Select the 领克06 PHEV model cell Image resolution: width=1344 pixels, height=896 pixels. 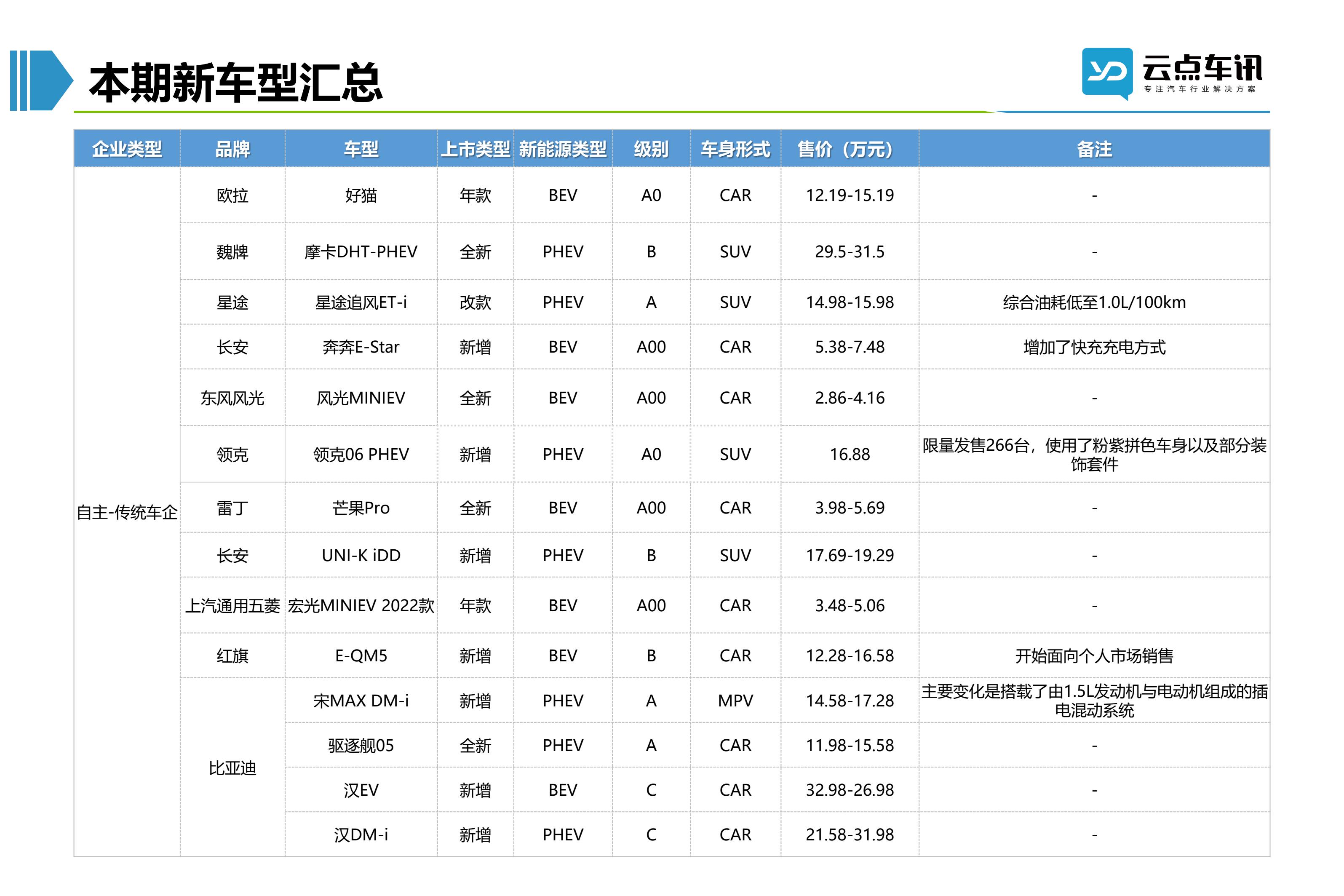pos(361,454)
